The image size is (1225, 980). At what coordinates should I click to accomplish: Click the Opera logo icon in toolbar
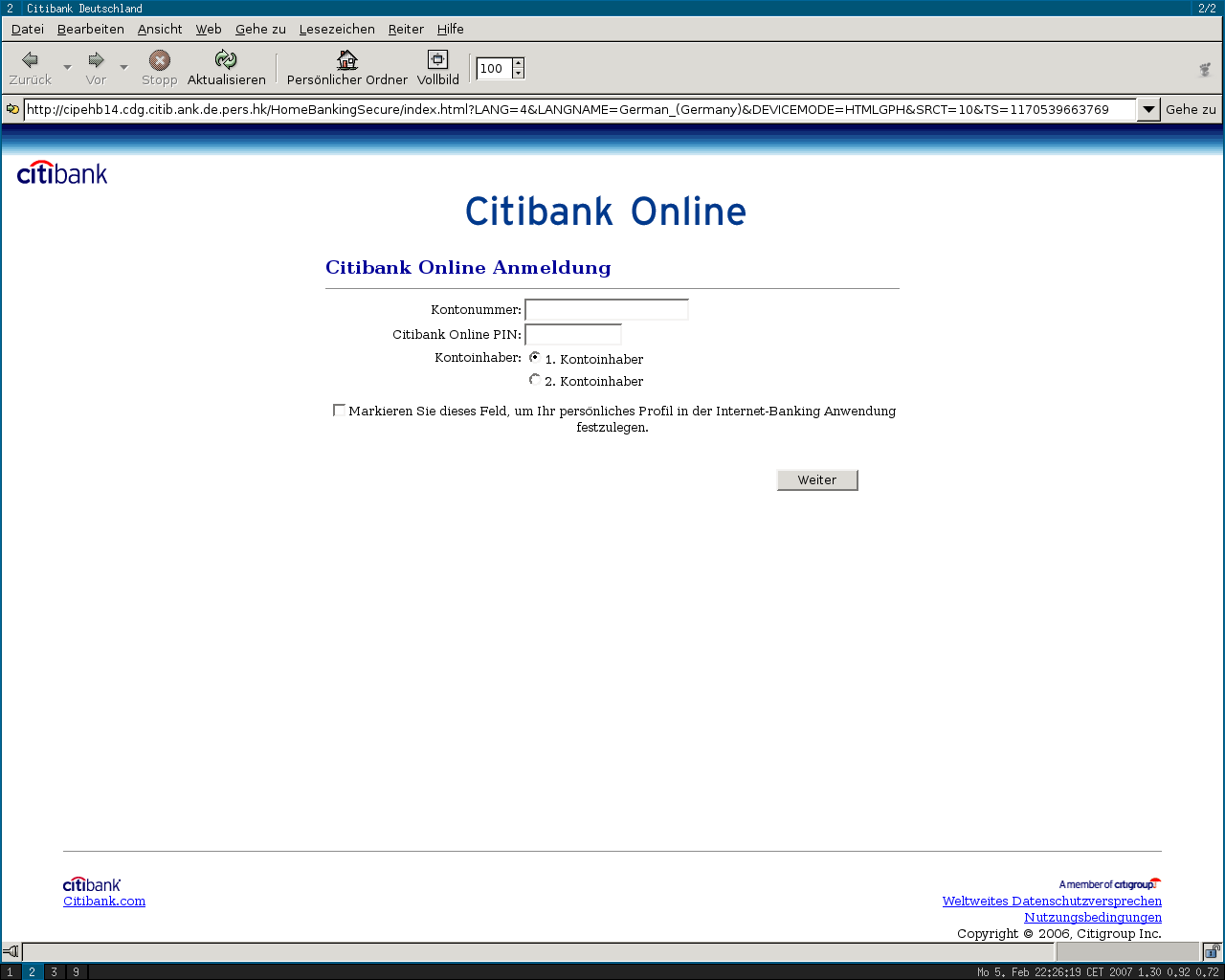(x=1205, y=69)
